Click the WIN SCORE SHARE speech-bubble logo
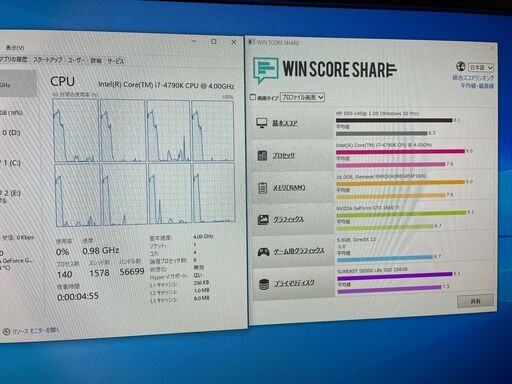Screen dimensions: 512x384 tap(265, 70)
